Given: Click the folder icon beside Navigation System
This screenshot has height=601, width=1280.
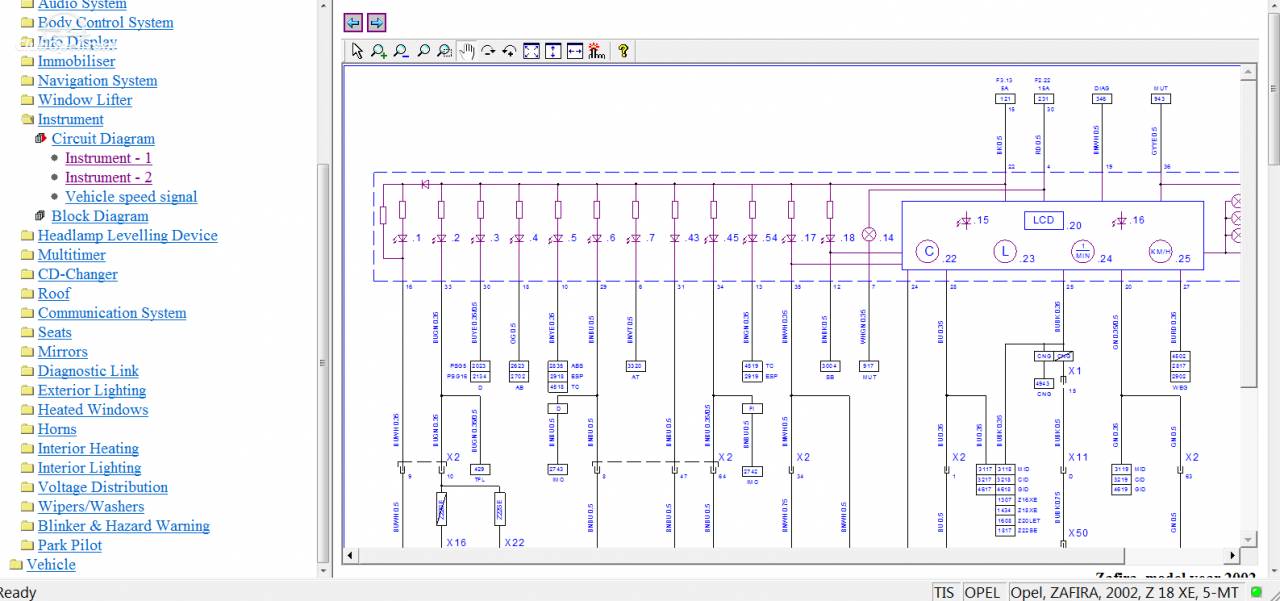Looking at the screenshot, I should coord(27,81).
